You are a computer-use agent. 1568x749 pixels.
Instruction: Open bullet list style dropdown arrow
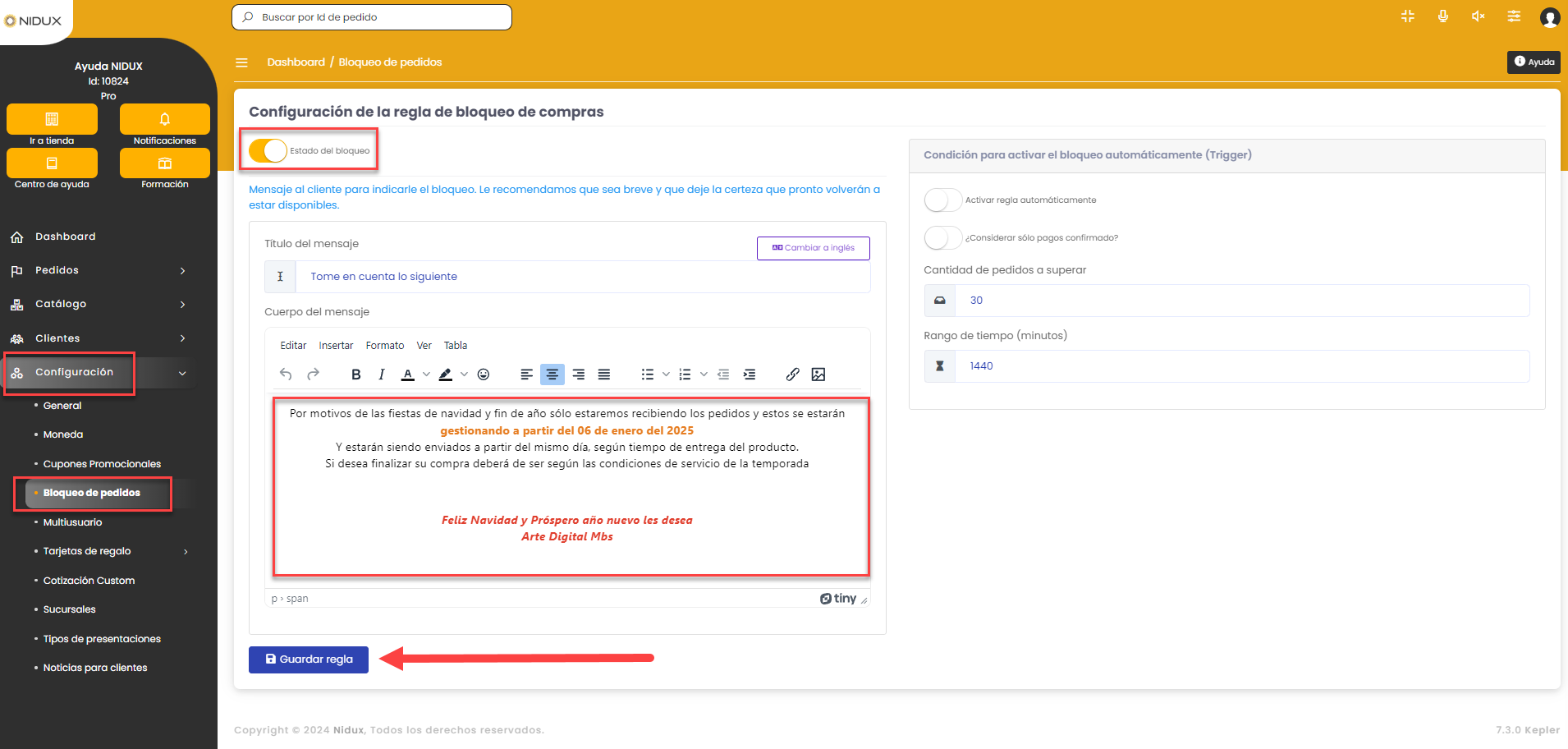pyautogui.click(x=666, y=374)
